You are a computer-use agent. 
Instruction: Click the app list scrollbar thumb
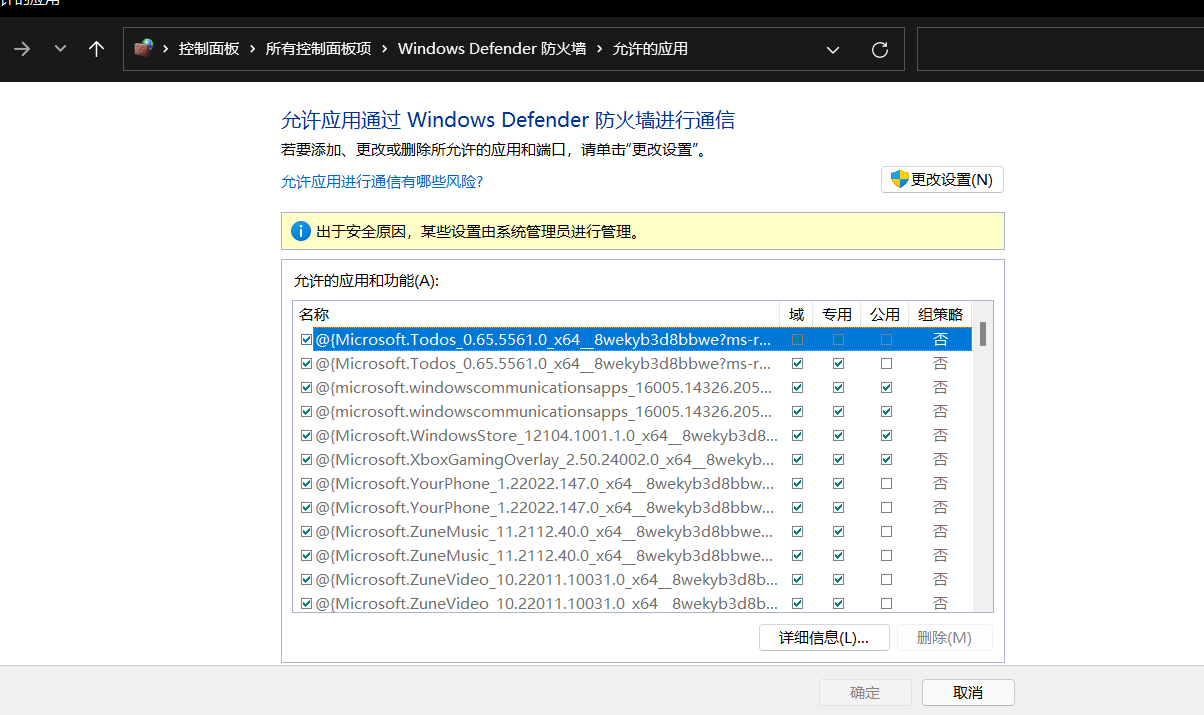click(x=983, y=334)
